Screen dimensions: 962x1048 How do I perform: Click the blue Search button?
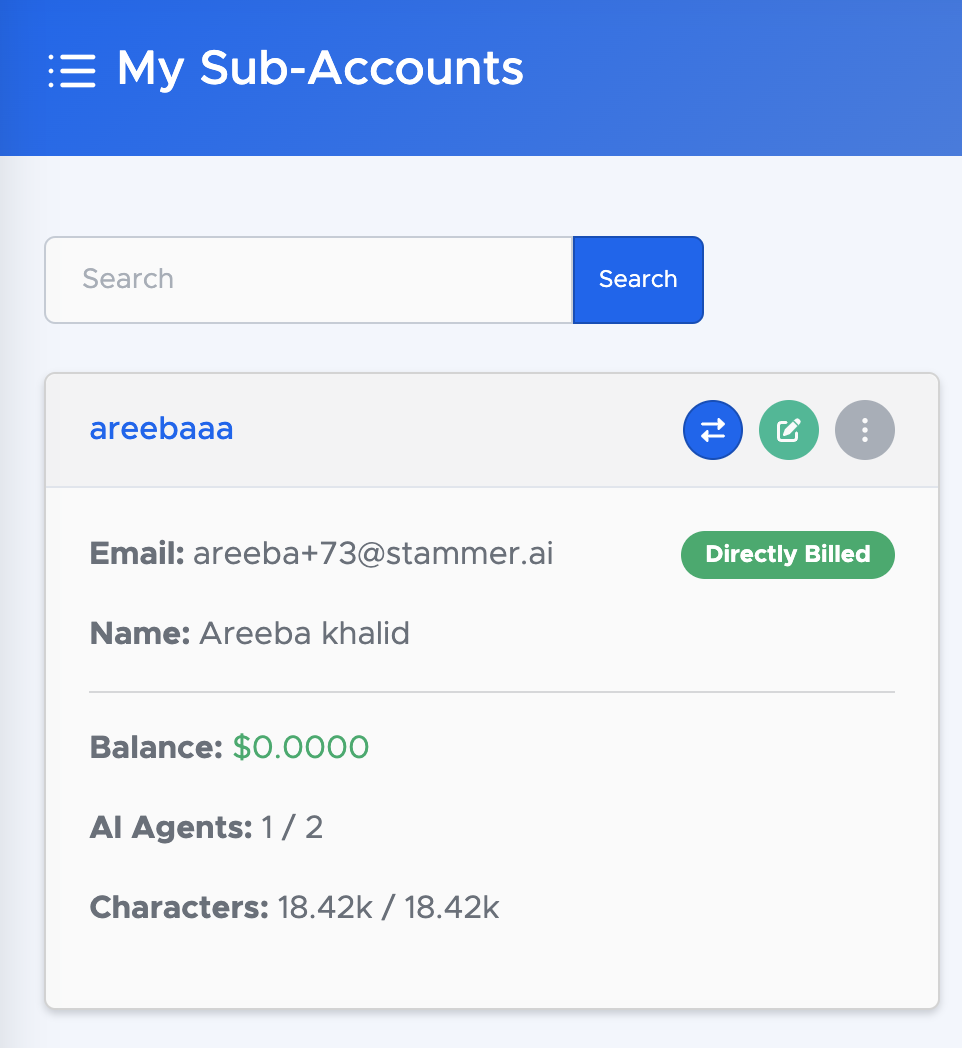[638, 279]
